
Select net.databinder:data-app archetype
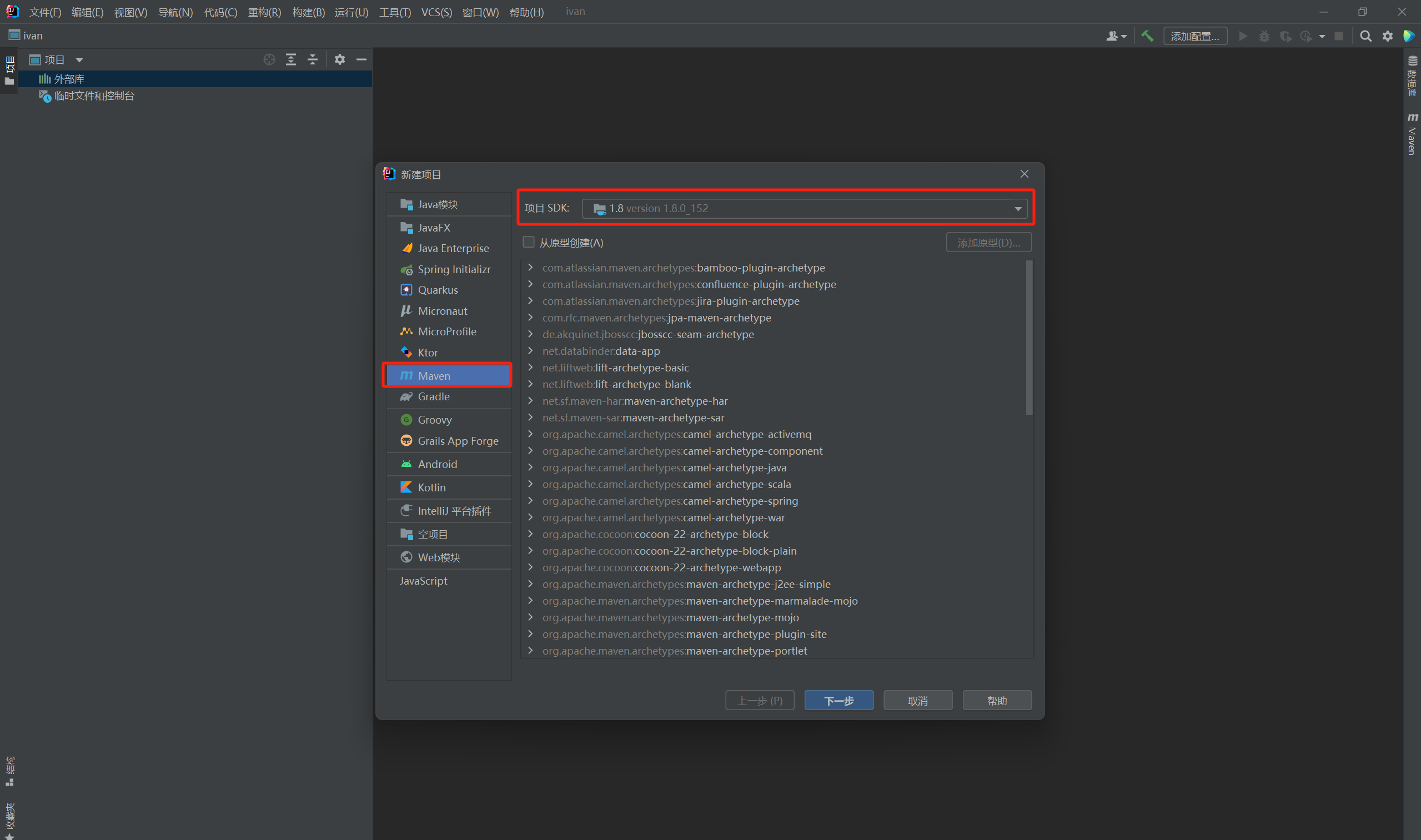pos(601,351)
